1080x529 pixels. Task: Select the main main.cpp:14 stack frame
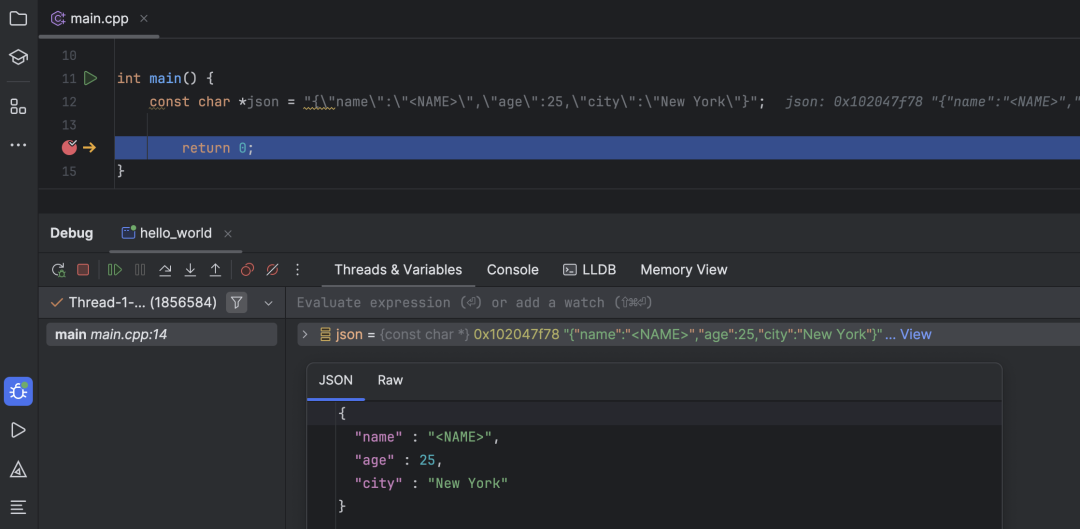click(162, 335)
